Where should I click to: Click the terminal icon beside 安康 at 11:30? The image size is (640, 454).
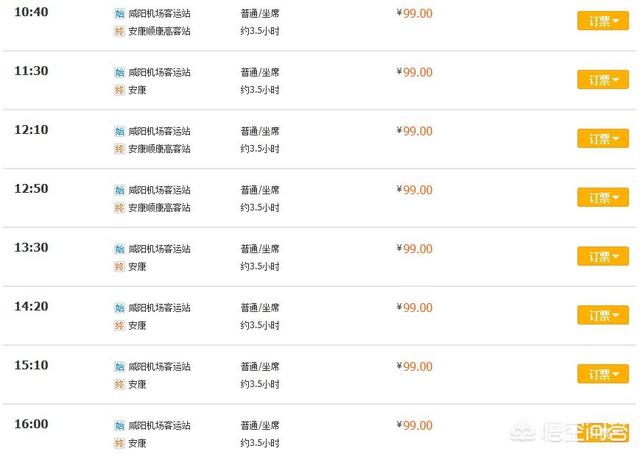(x=119, y=90)
